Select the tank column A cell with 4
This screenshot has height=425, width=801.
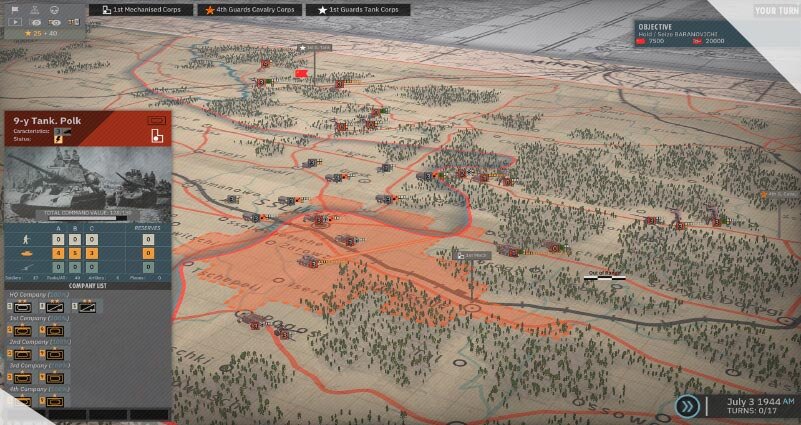pyautogui.click(x=58, y=253)
